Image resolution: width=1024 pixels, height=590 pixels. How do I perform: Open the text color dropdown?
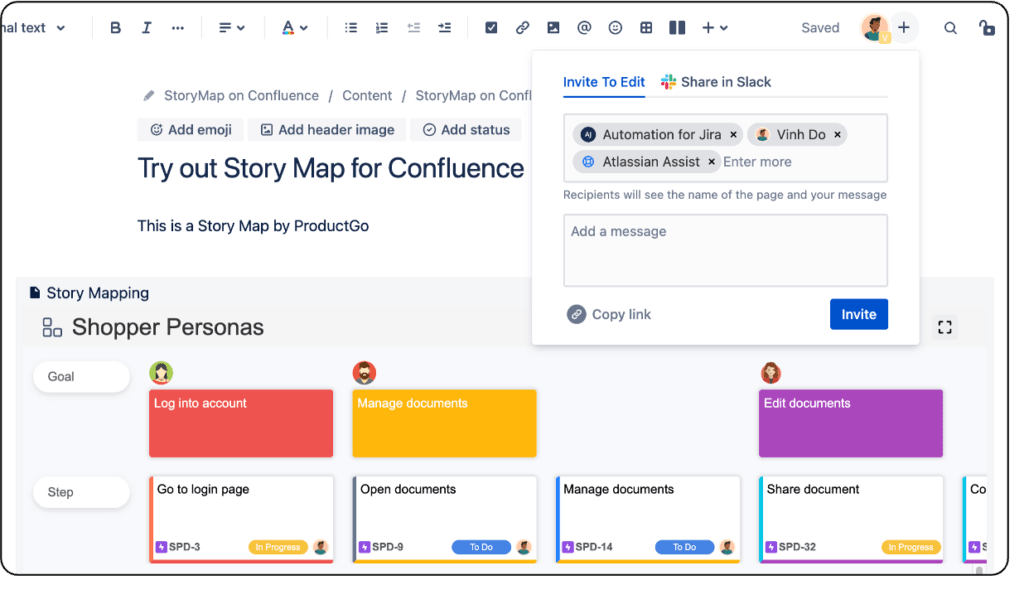point(294,27)
